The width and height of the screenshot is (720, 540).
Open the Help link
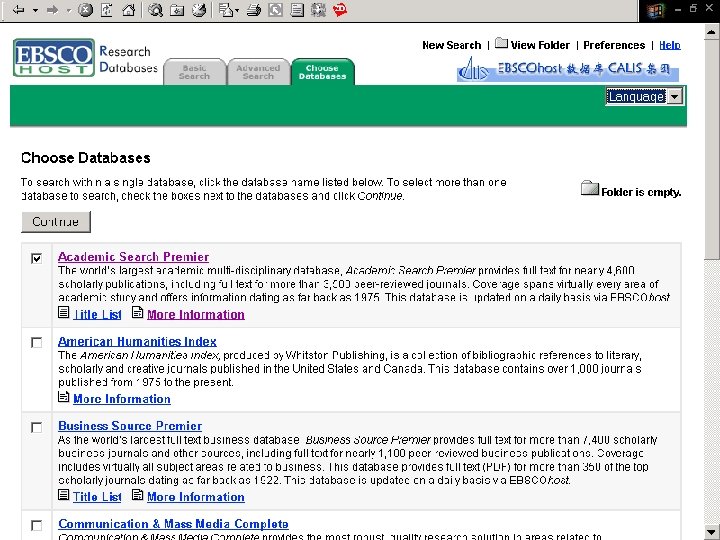670,45
